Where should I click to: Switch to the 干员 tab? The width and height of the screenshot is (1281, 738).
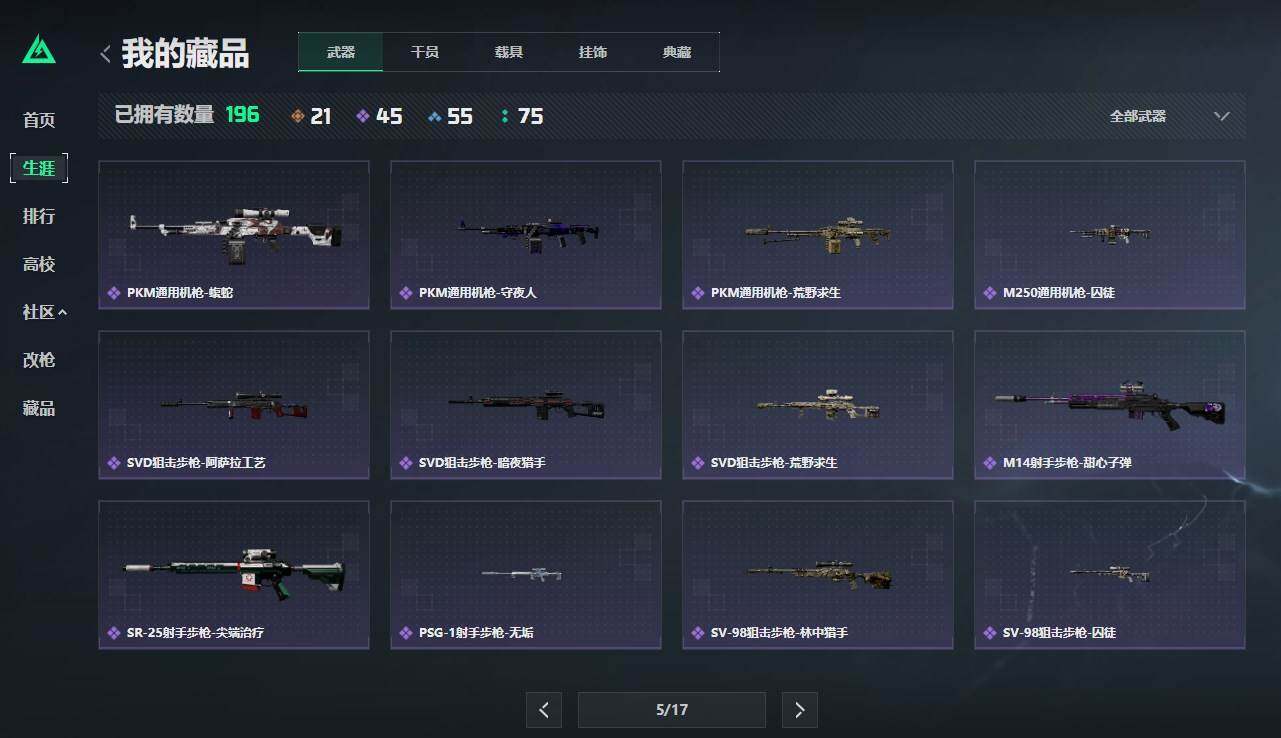(x=425, y=52)
